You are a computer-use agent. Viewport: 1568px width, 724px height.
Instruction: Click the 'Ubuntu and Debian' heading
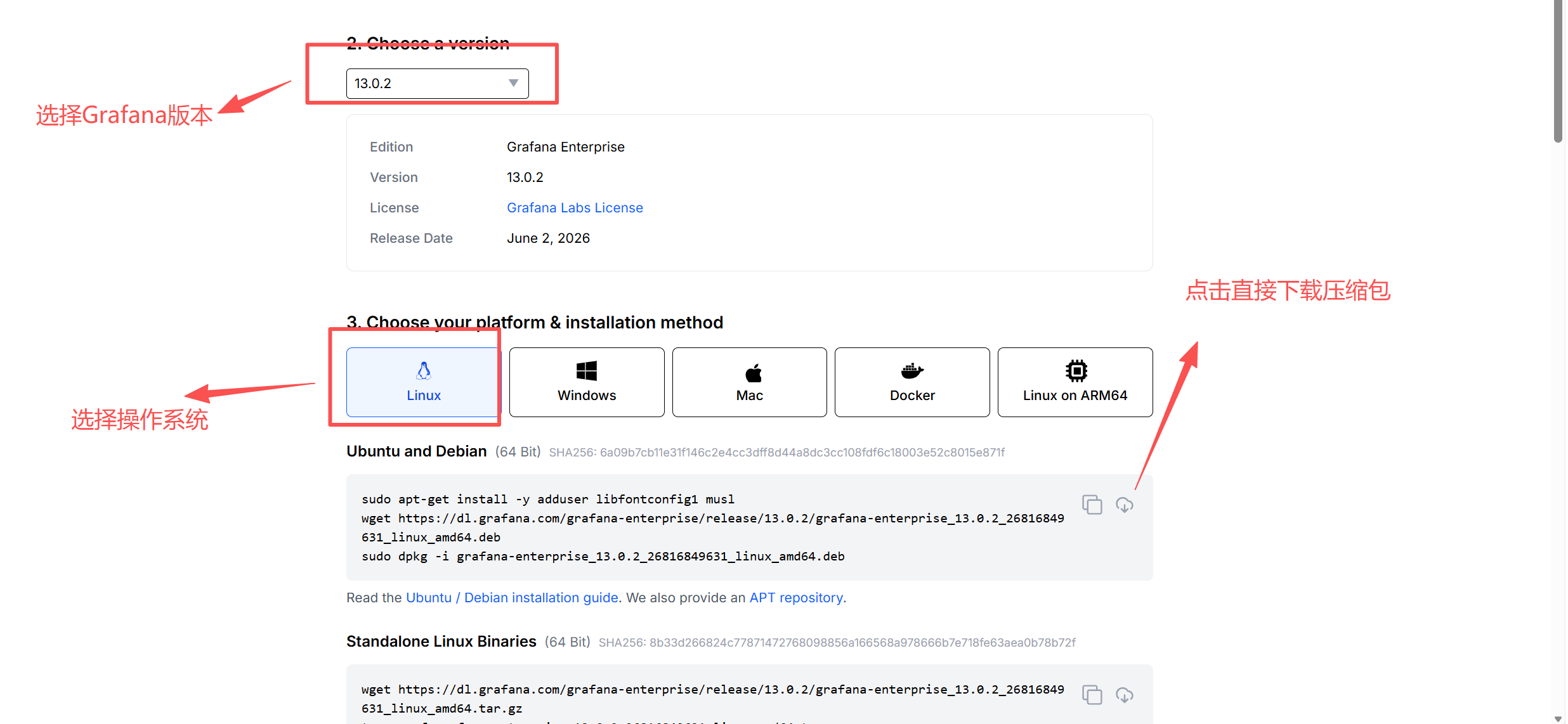click(417, 451)
